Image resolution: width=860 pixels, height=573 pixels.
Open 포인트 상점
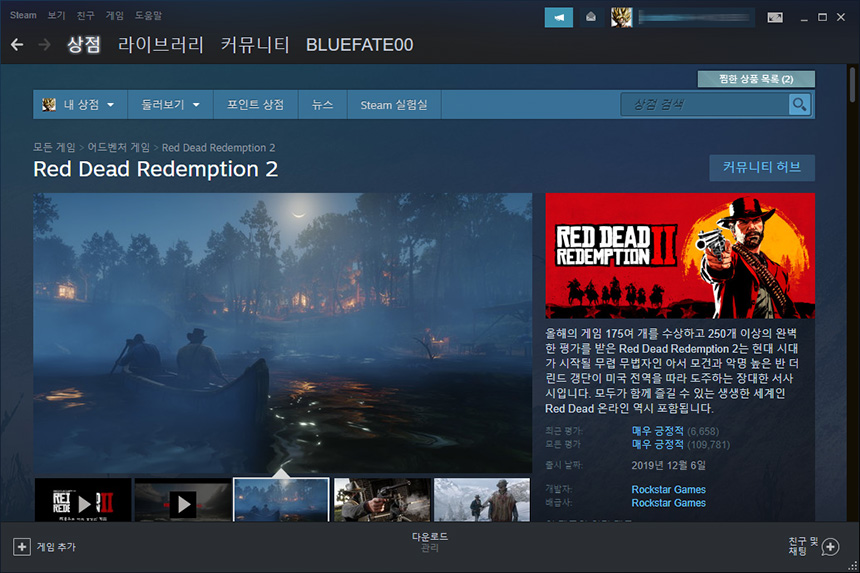pyautogui.click(x=256, y=104)
